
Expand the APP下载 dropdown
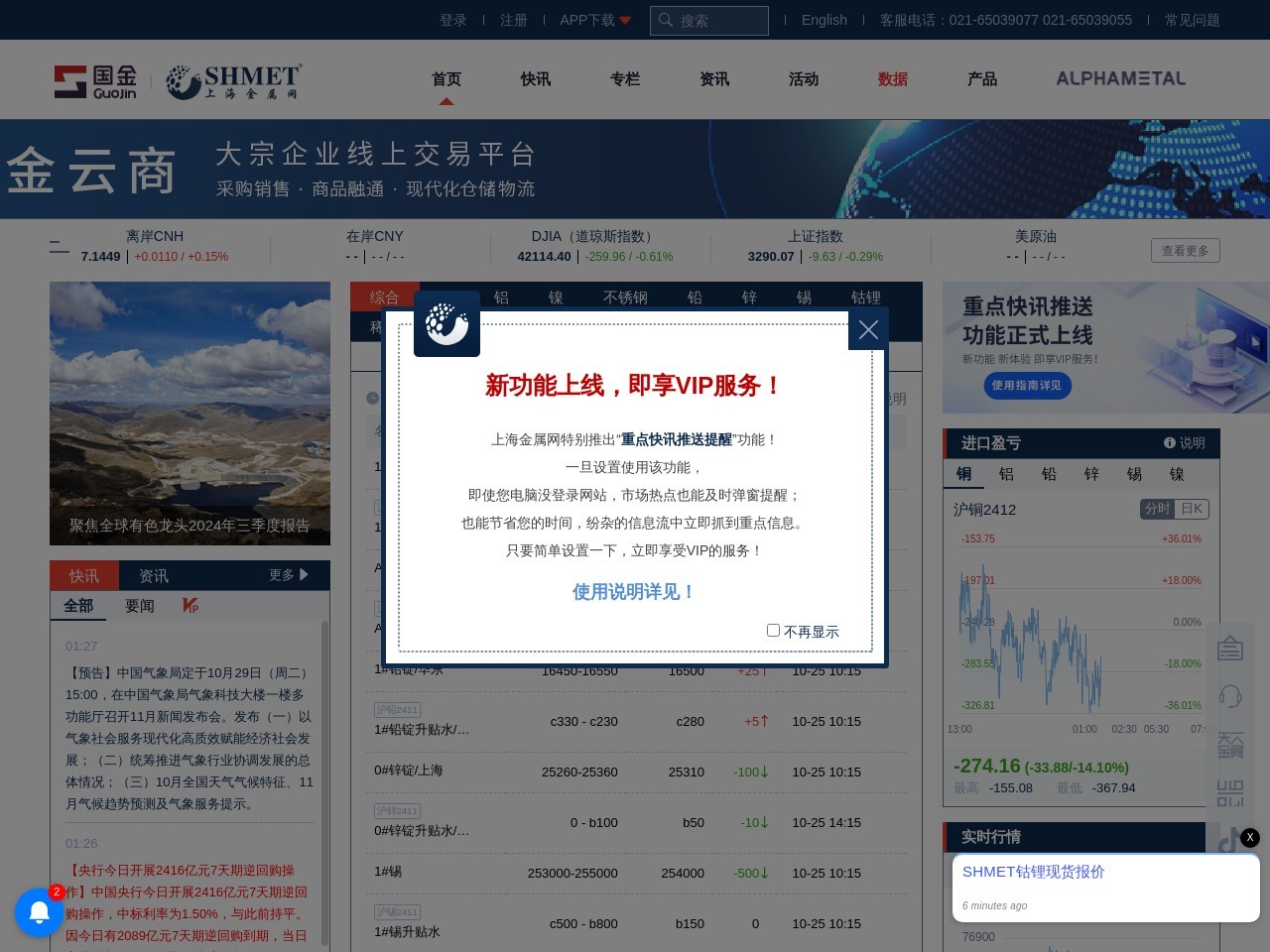[x=593, y=20]
